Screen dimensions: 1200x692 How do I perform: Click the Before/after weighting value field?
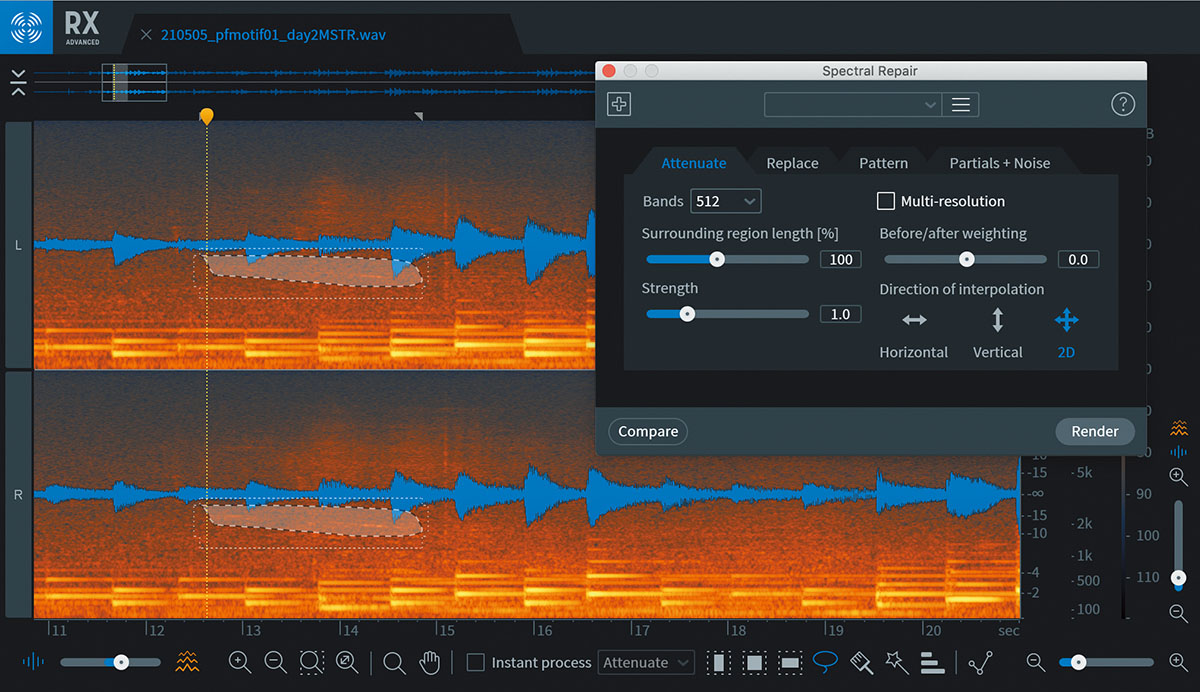point(1078,259)
